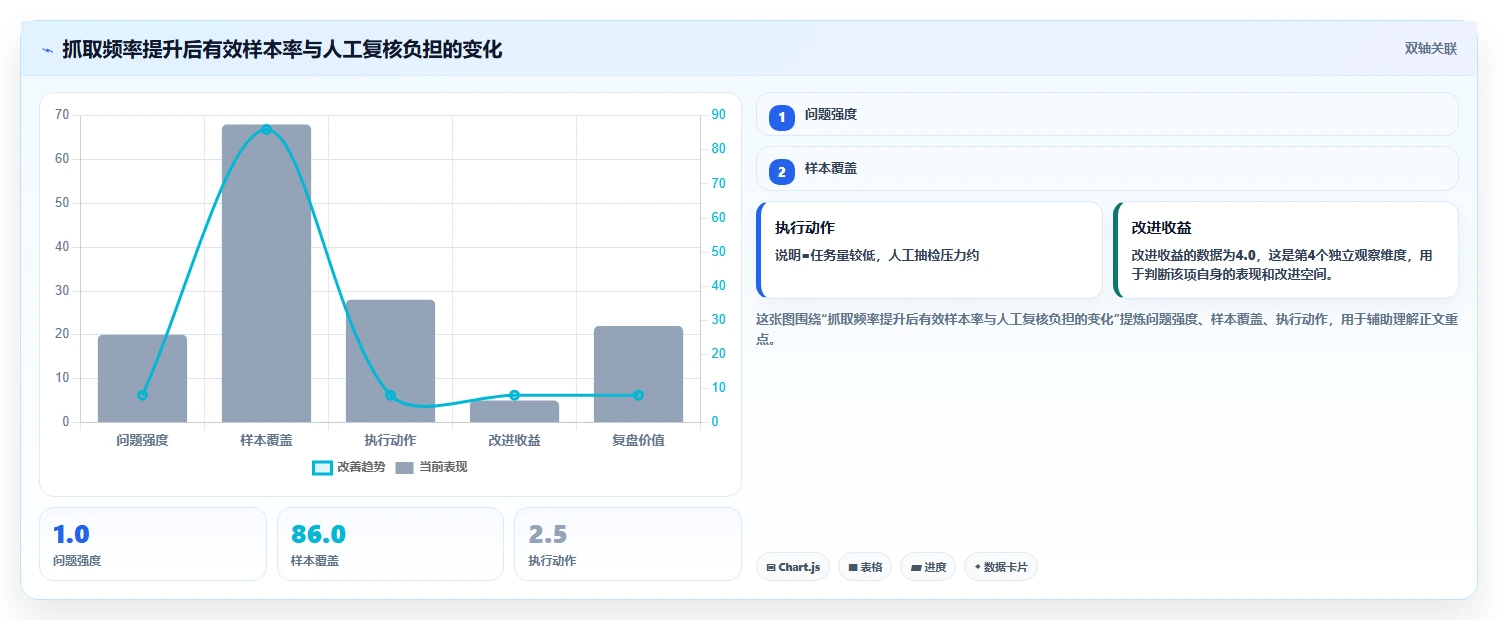Select the 问题强度 list row
This screenshot has width=1498, height=620.
click(x=1107, y=114)
